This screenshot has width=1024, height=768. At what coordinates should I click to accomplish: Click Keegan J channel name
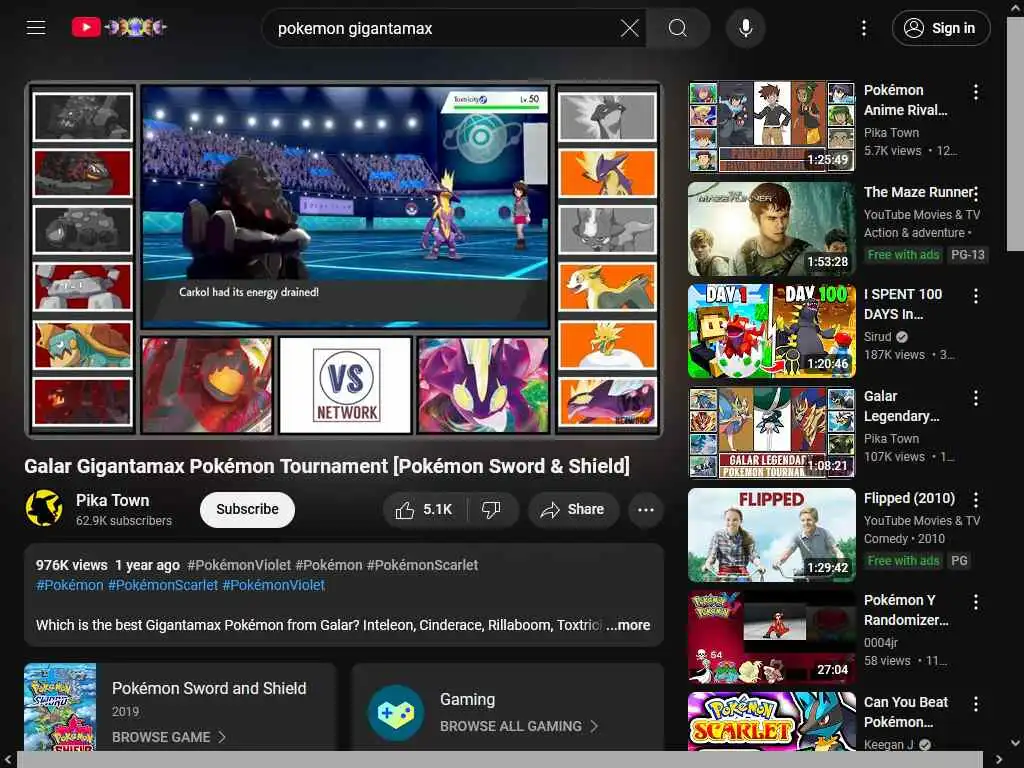(x=889, y=744)
